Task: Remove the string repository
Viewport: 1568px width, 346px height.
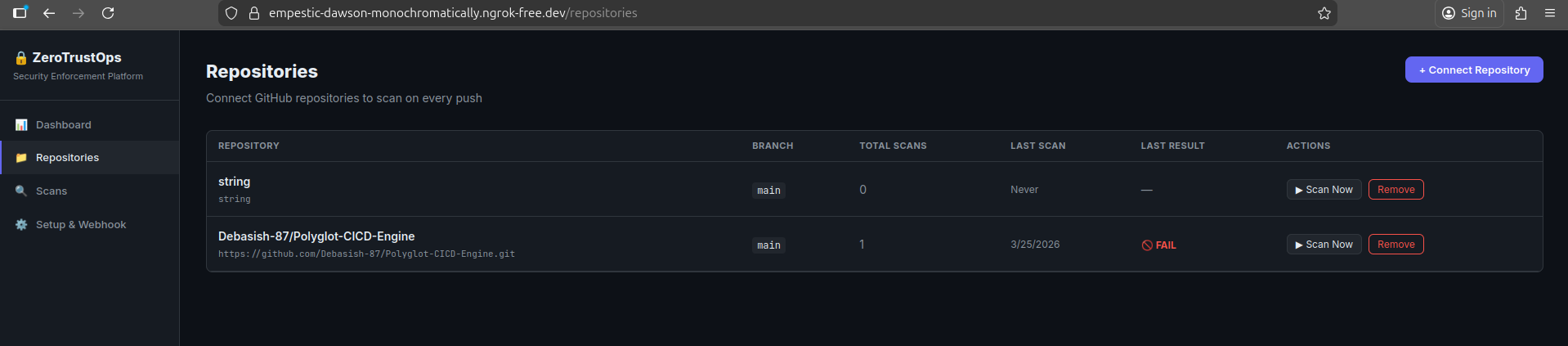Action: [x=1396, y=190]
